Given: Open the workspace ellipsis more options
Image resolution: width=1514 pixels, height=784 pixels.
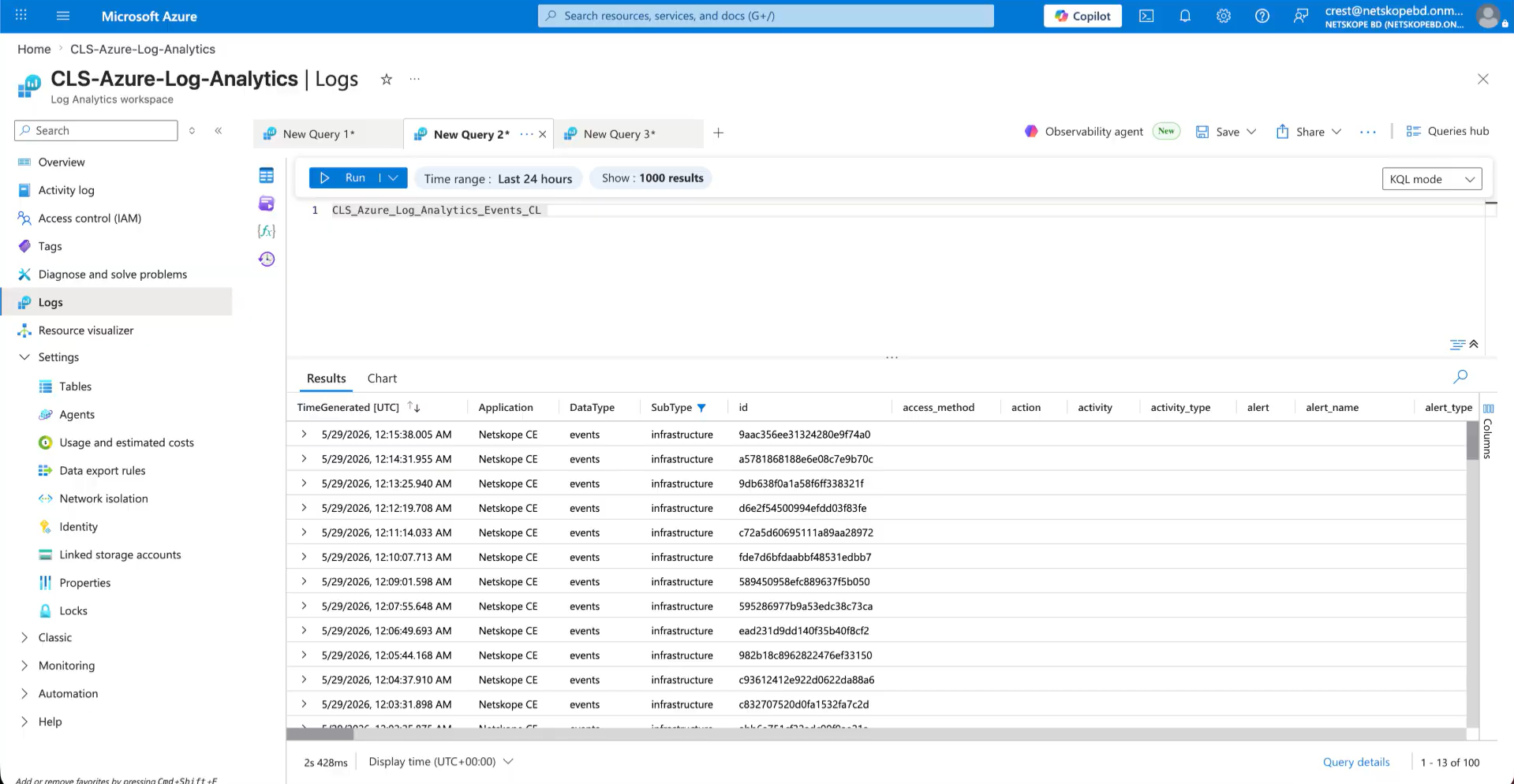Looking at the screenshot, I should [x=415, y=79].
